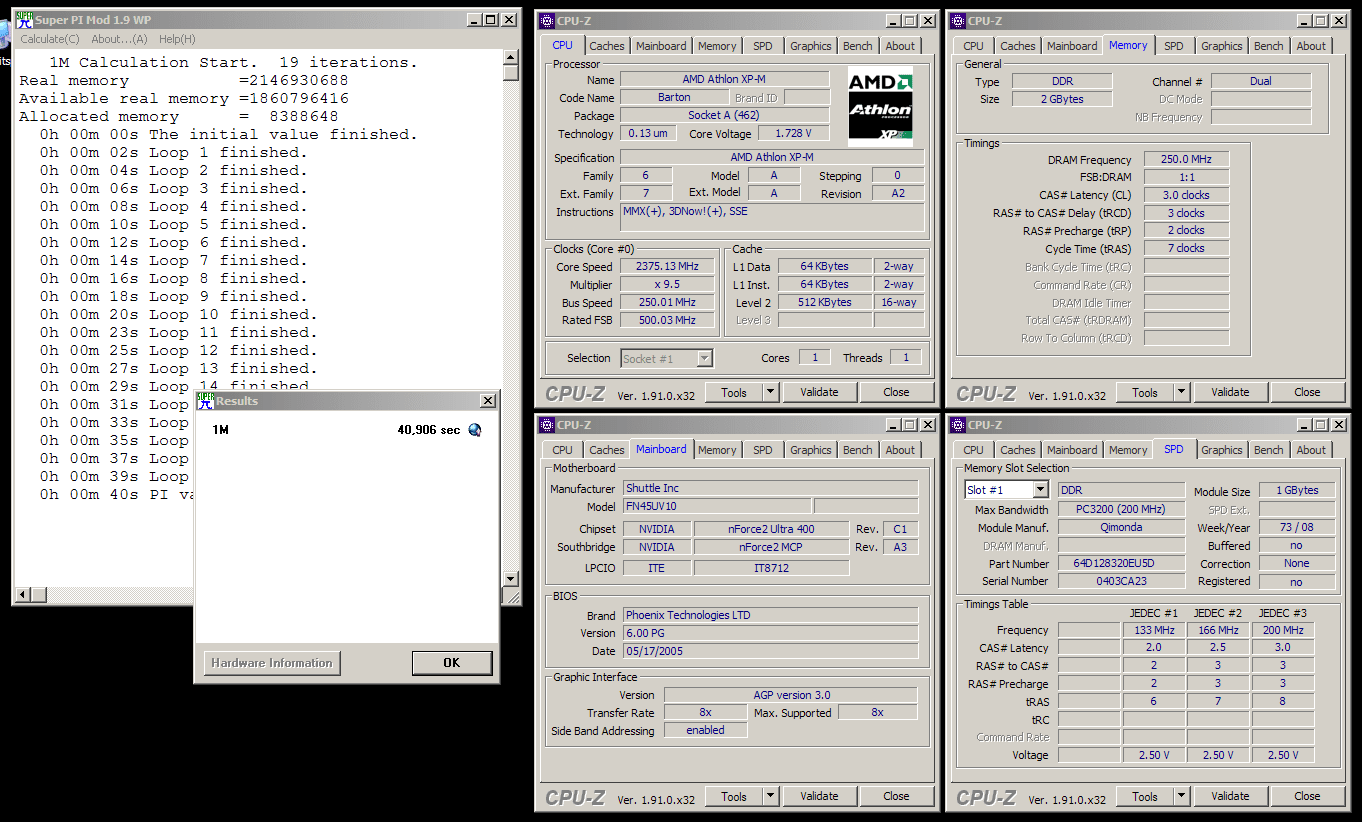Click Validate in the Memory window

(x=1230, y=392)
